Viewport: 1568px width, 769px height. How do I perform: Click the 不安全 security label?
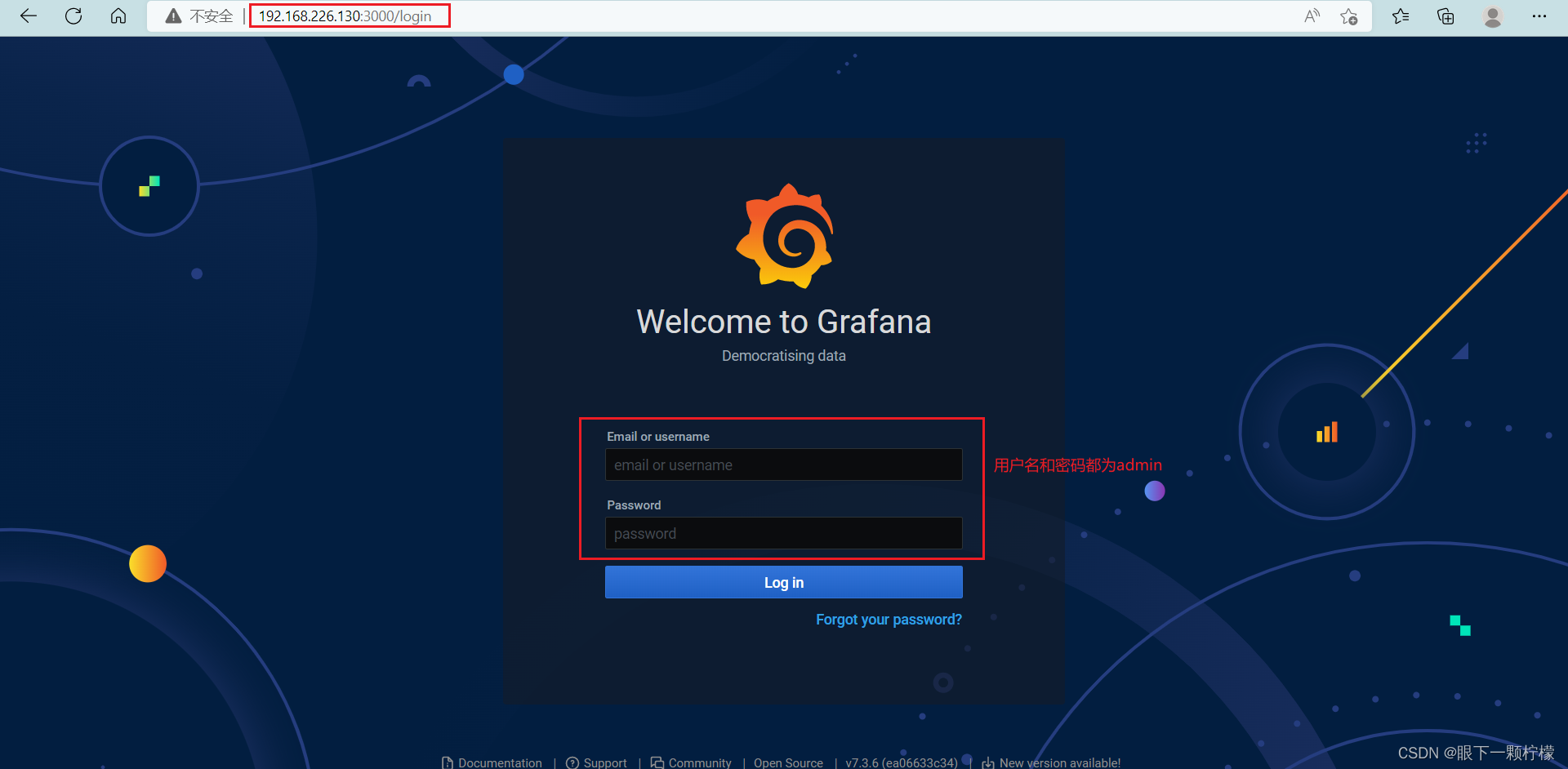click(212, 16)
